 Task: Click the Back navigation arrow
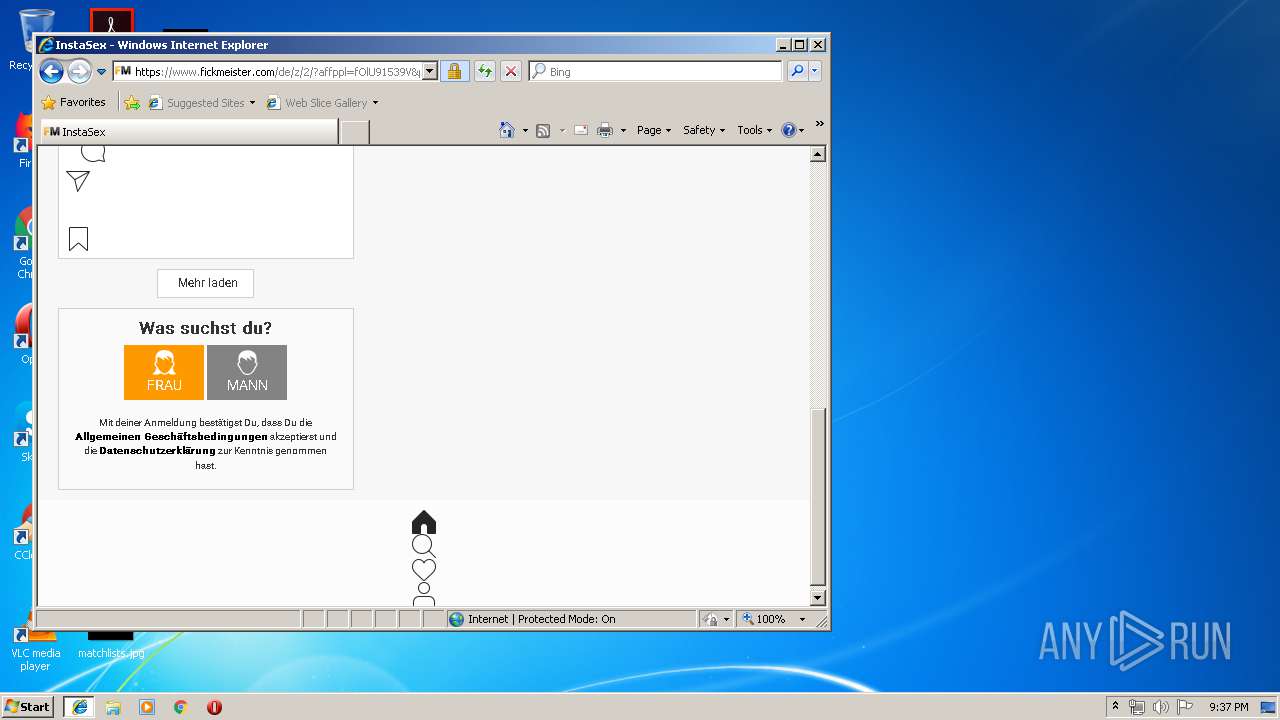point(51,71)
